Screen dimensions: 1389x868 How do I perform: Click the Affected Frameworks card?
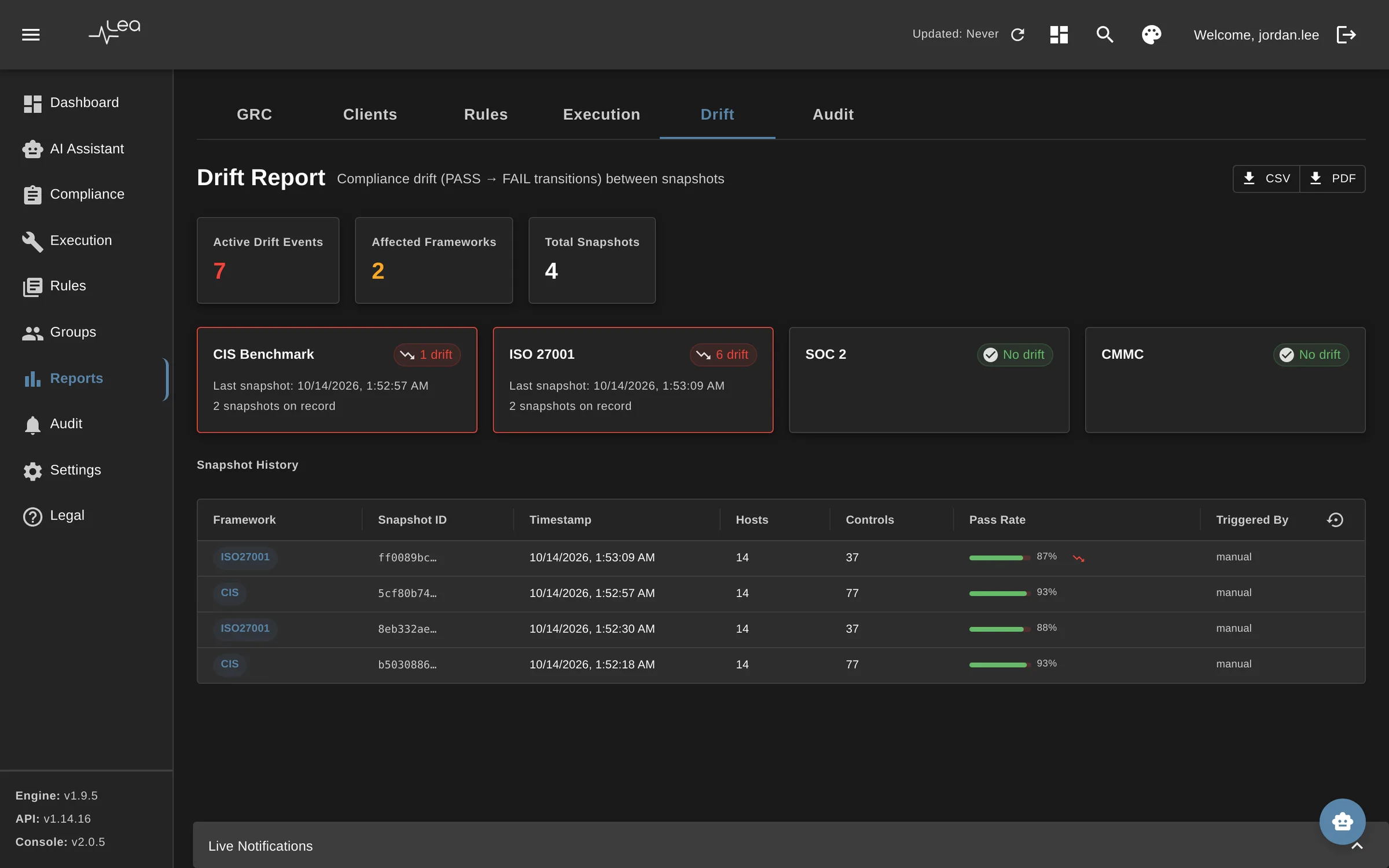click(x=433, y=260)
